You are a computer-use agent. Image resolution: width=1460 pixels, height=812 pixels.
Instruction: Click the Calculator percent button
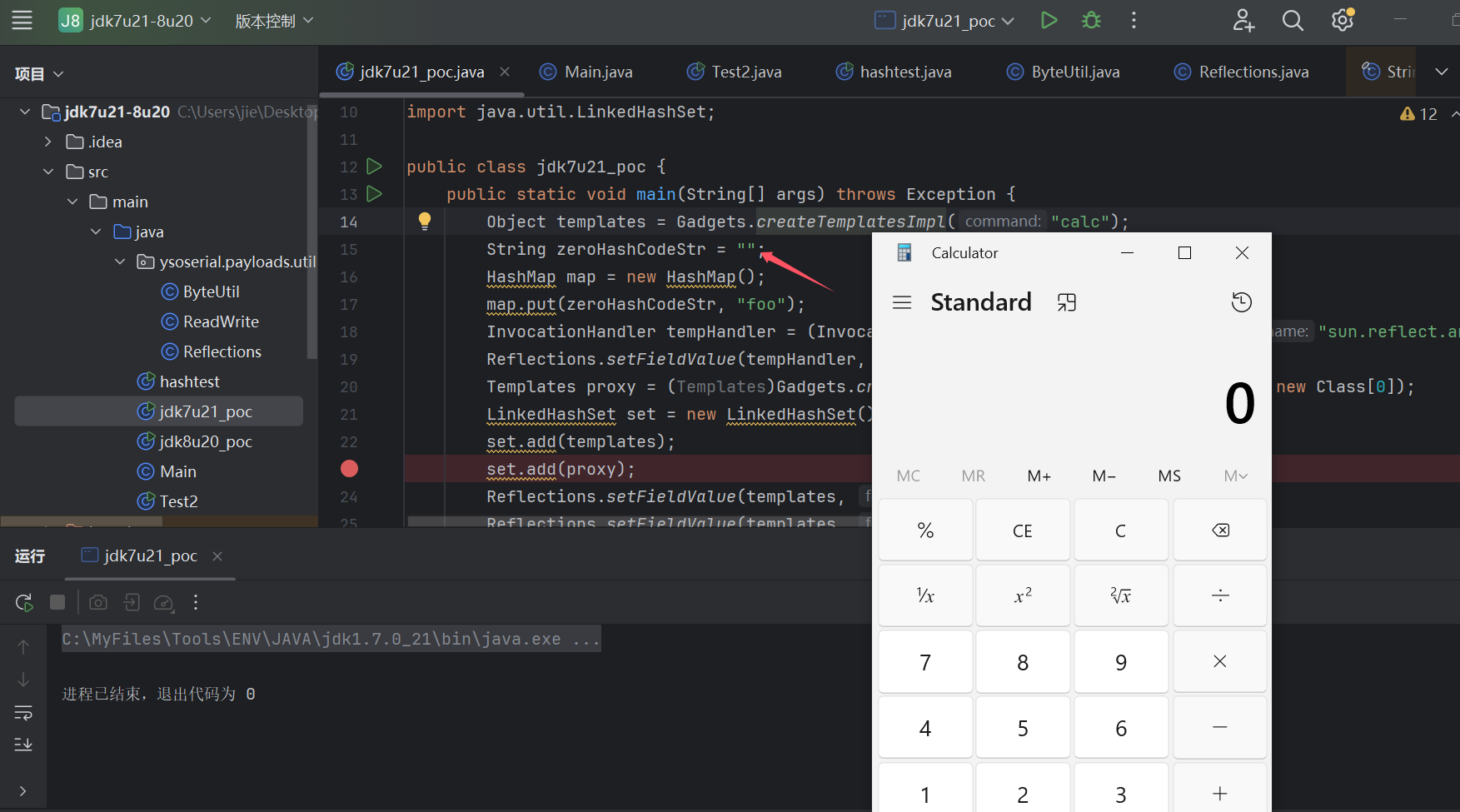[925, 531]
